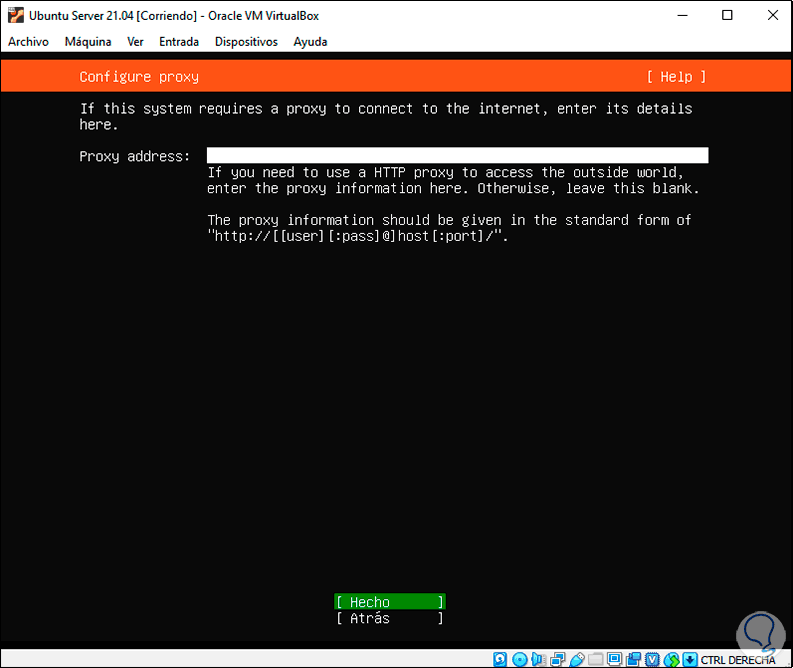This screenshot has height=668, width=793.
Task: Click the CTRL DERECHA host key label
Action: [x=738, y=659]
